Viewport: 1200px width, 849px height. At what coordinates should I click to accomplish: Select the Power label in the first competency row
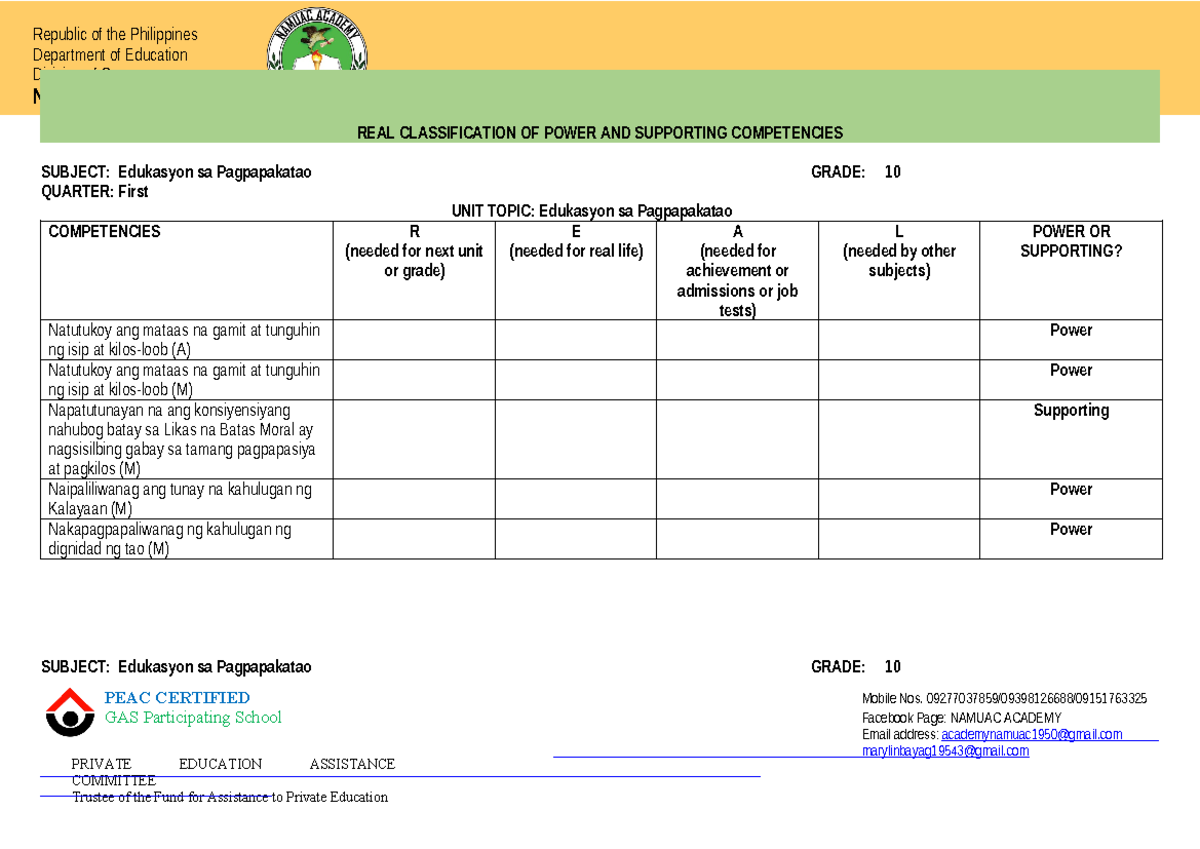[1070, 330]
